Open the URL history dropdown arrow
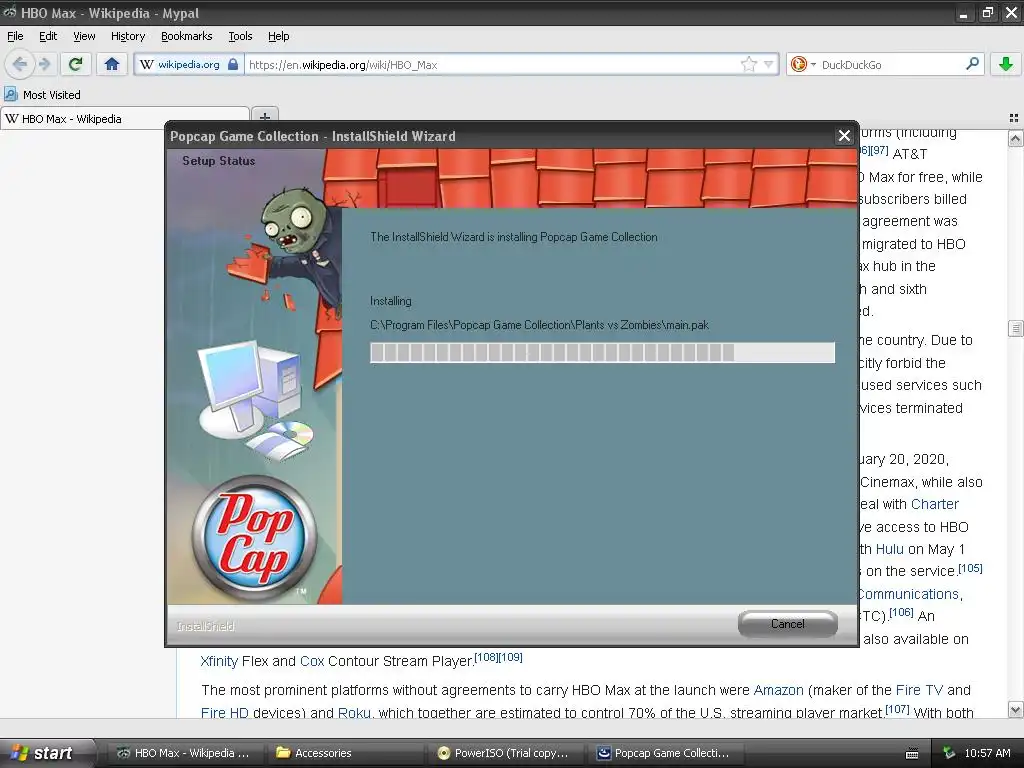1024x768 pixels. coord(769,64)
